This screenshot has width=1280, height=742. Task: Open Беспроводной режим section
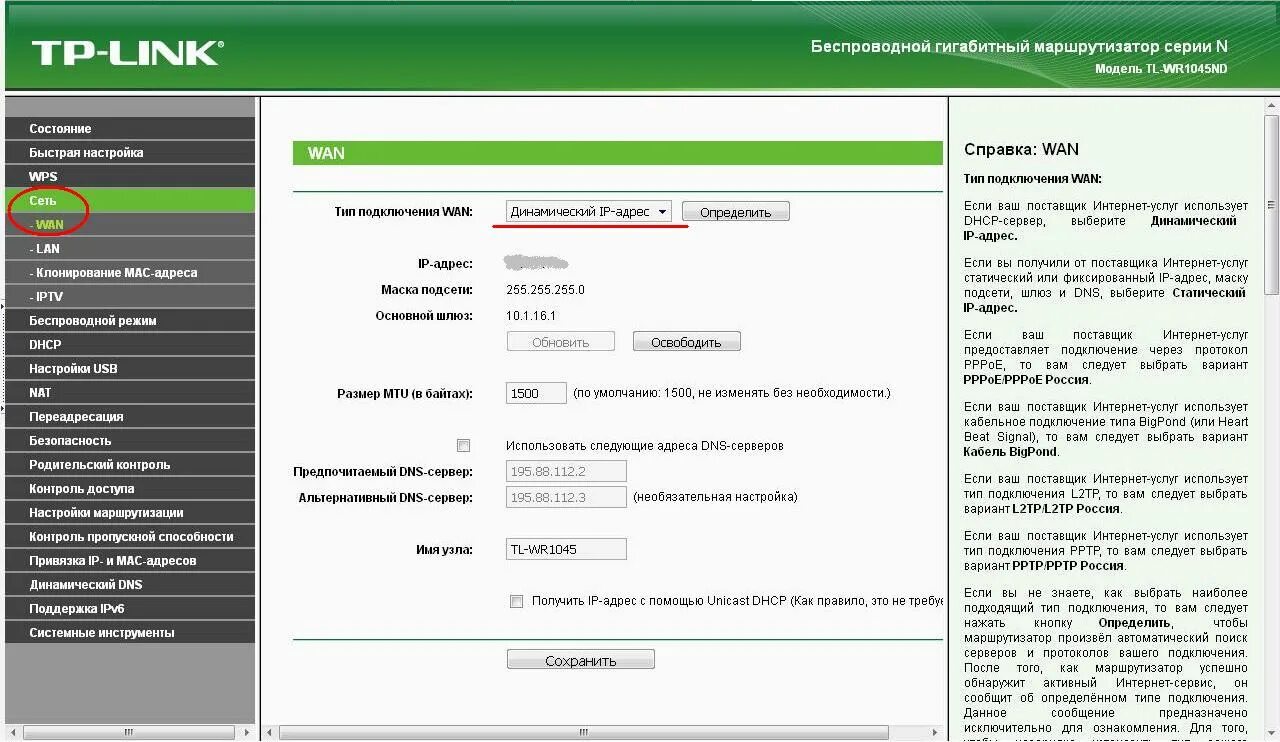tap(130, 321)
